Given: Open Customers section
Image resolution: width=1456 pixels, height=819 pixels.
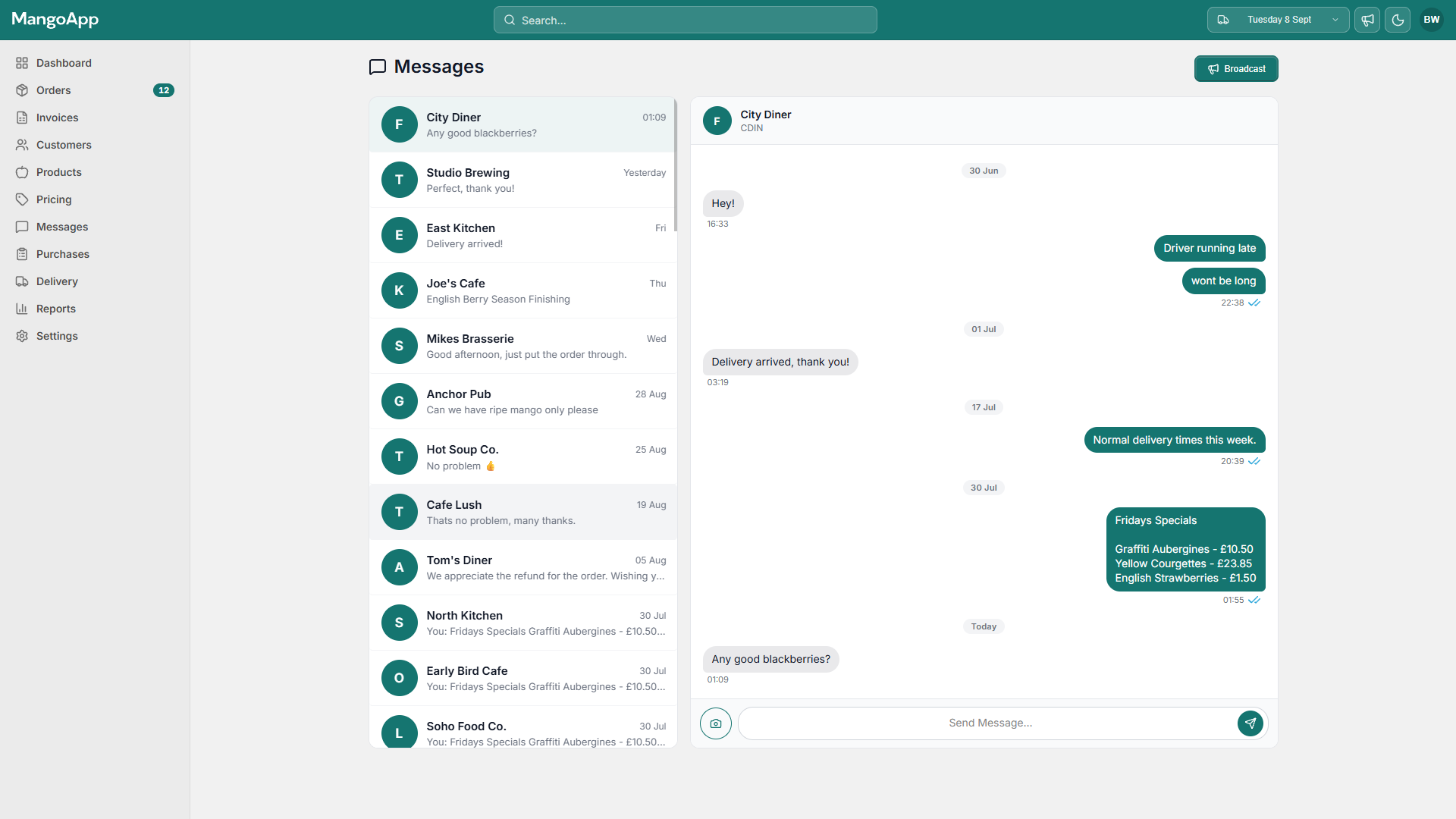Looking at the screenshot, I should pos(95,145).
